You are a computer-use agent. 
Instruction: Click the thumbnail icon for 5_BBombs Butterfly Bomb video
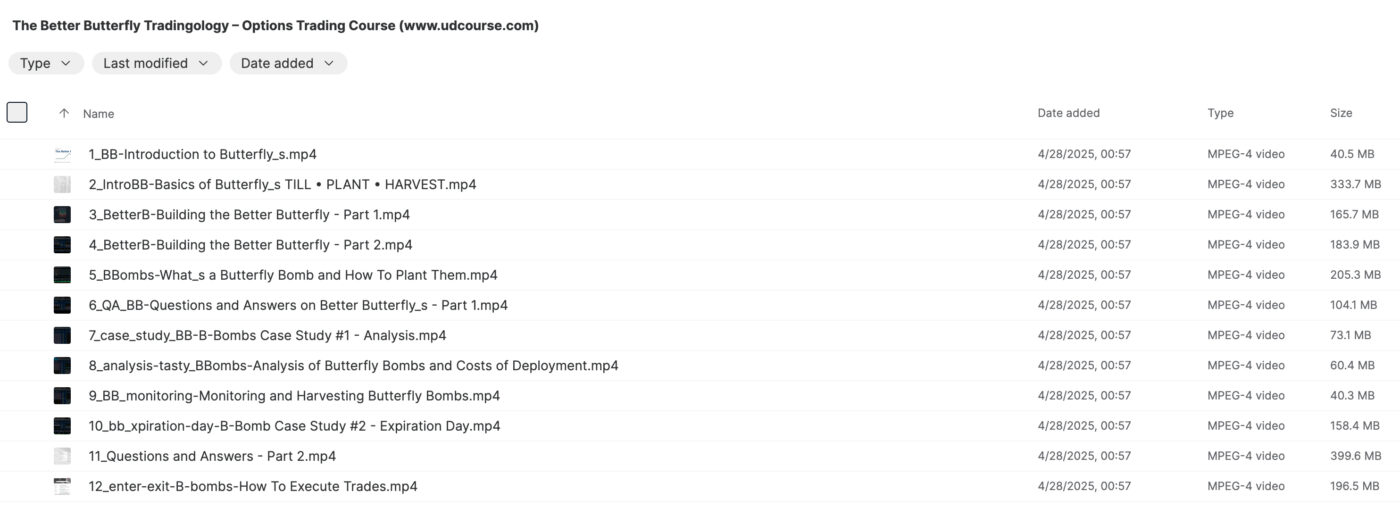(x=63, y=275)
